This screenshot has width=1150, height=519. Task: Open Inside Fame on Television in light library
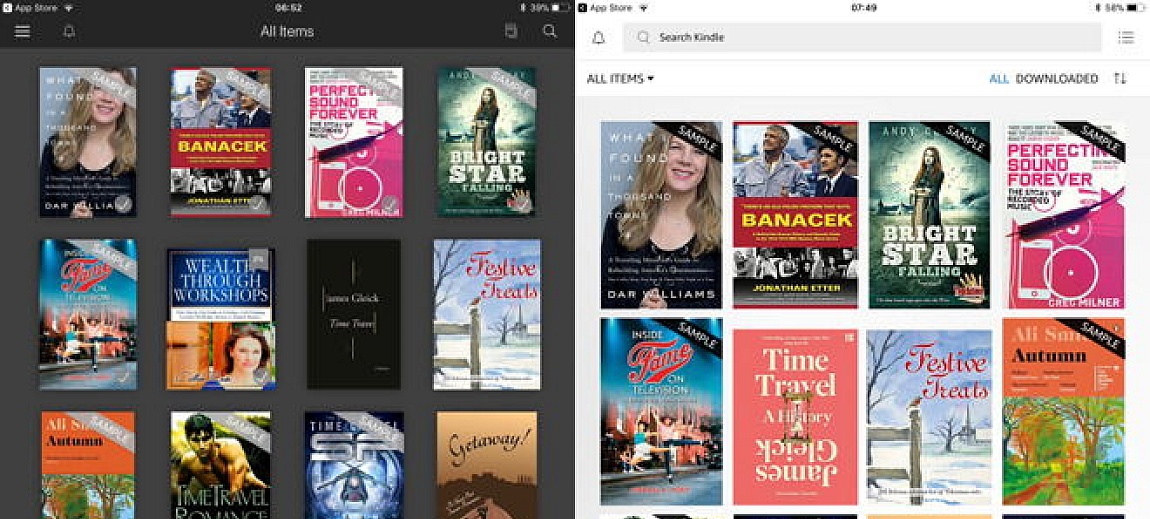(x=662, y=411)
